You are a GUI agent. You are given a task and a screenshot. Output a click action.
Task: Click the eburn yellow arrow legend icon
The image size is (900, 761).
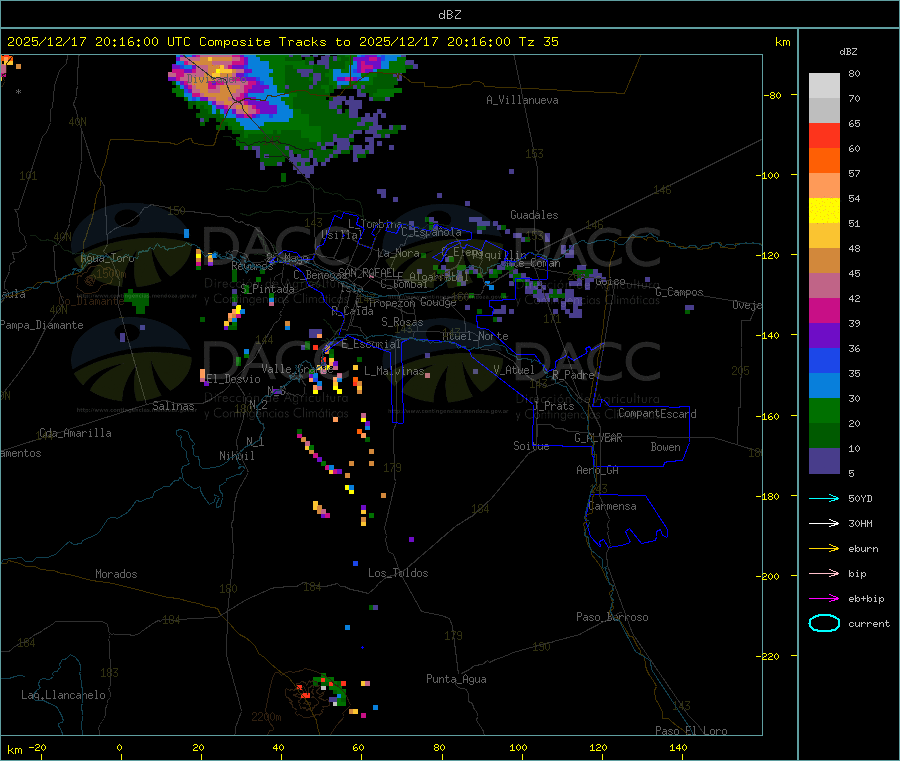824,549
